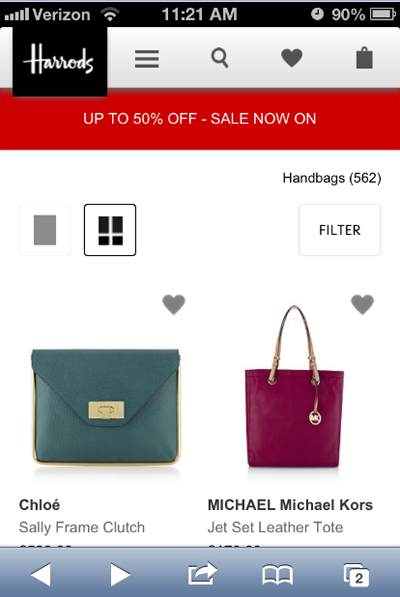Screen dimensions: 400x597
Task: Open the hamburger navigation menu
Action: [147, 59]
